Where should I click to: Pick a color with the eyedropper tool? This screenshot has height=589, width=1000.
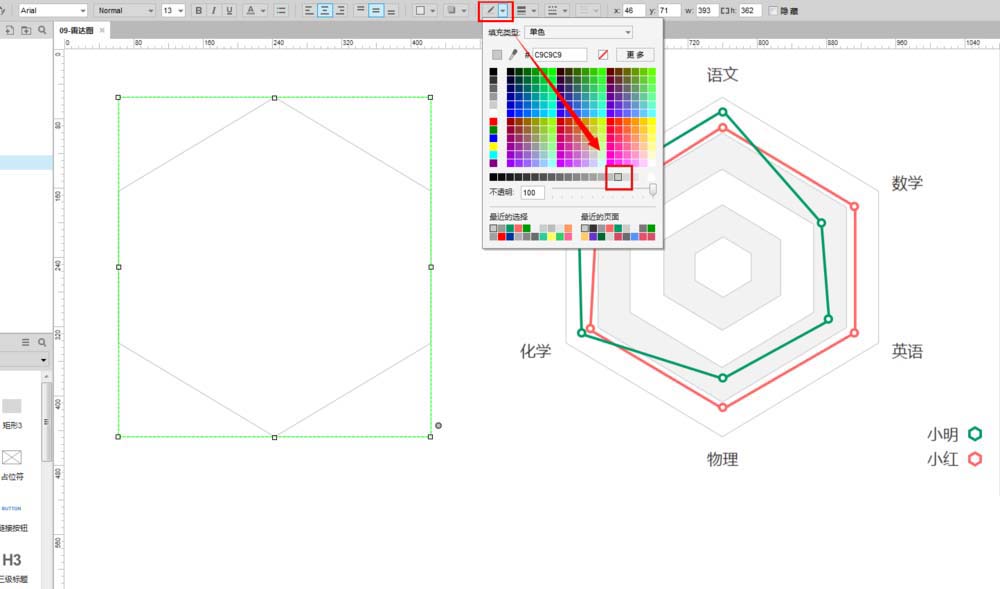pyautogui.click(x=513, y=54)
